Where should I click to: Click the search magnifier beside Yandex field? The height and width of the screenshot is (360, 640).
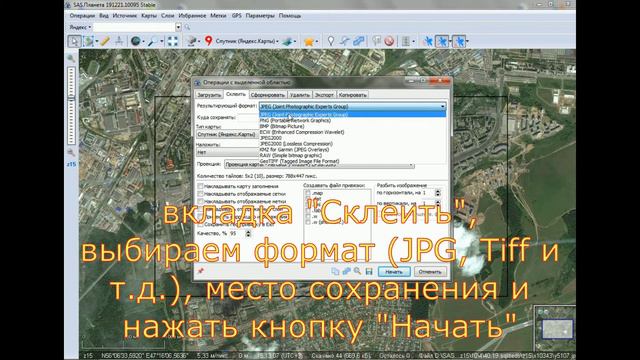[x=187, y=27]
